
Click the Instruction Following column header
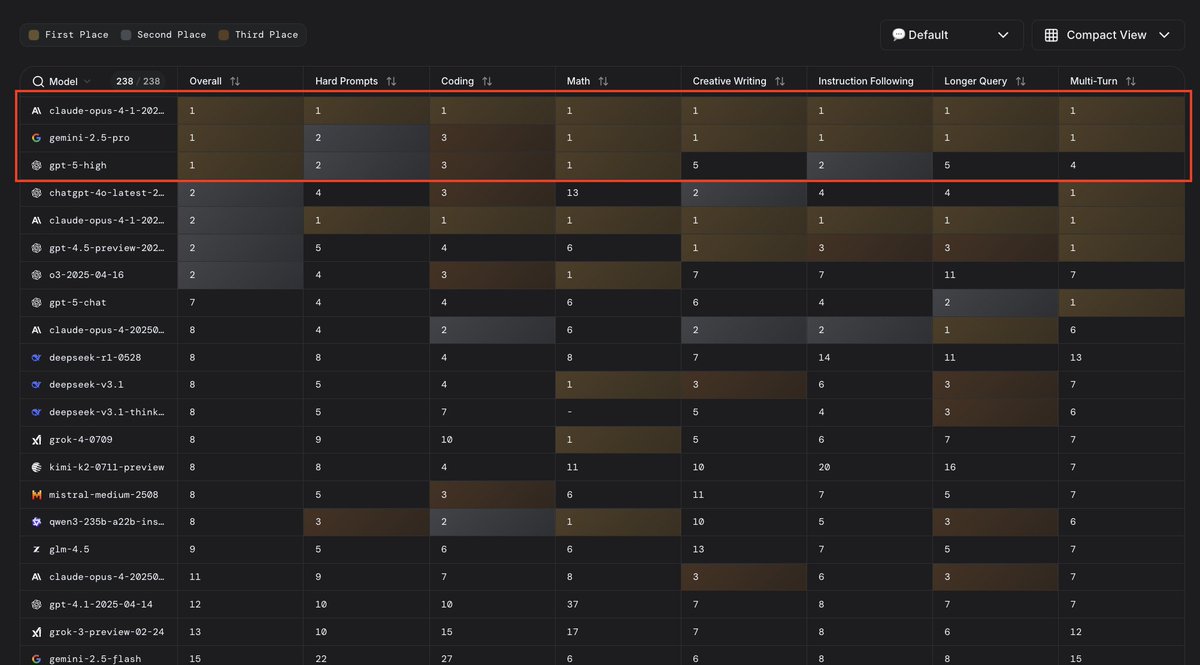(x=866, y=81)
